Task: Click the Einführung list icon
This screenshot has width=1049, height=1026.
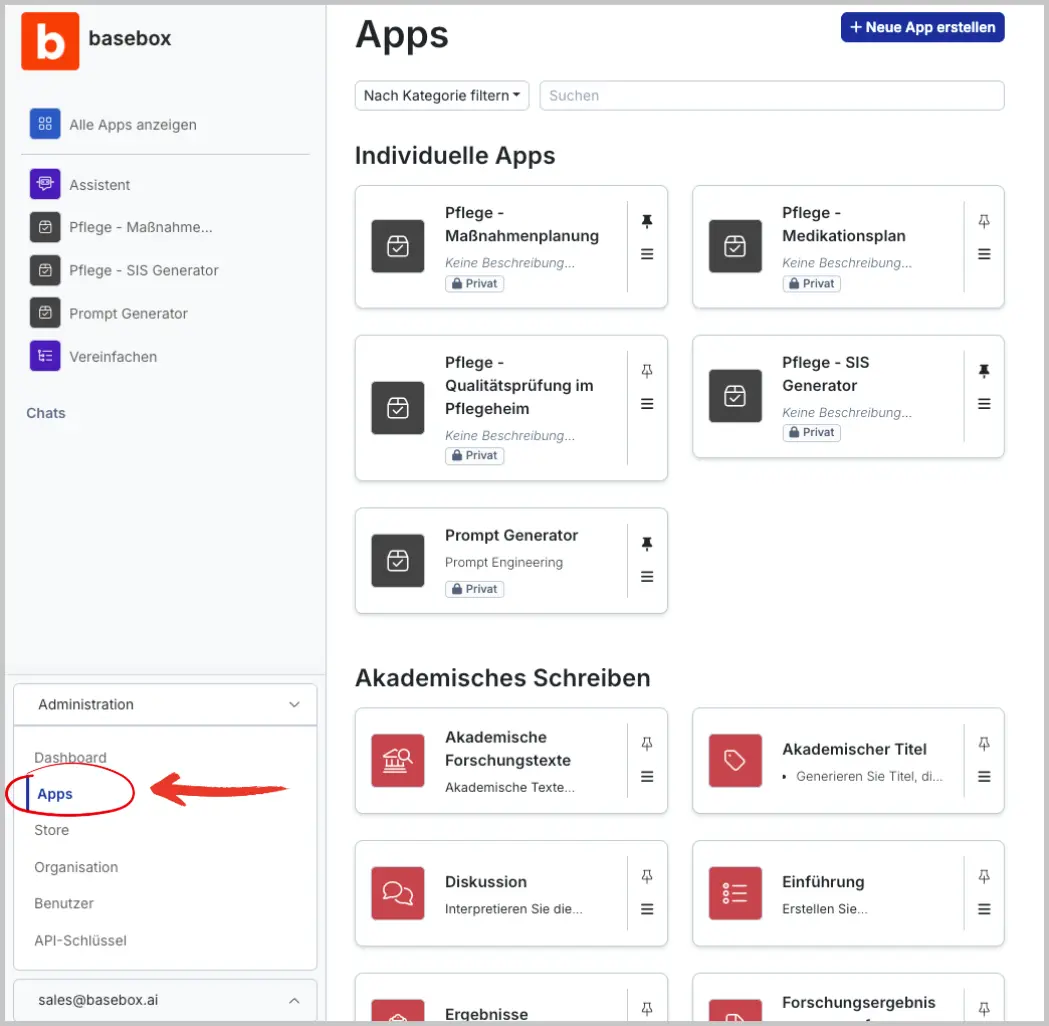Action: (735, 893)
